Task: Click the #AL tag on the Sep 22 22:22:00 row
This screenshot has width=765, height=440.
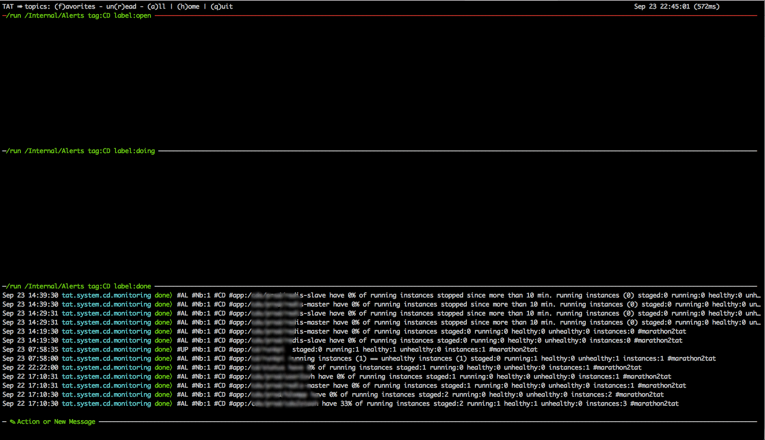Action: (182, 368)
